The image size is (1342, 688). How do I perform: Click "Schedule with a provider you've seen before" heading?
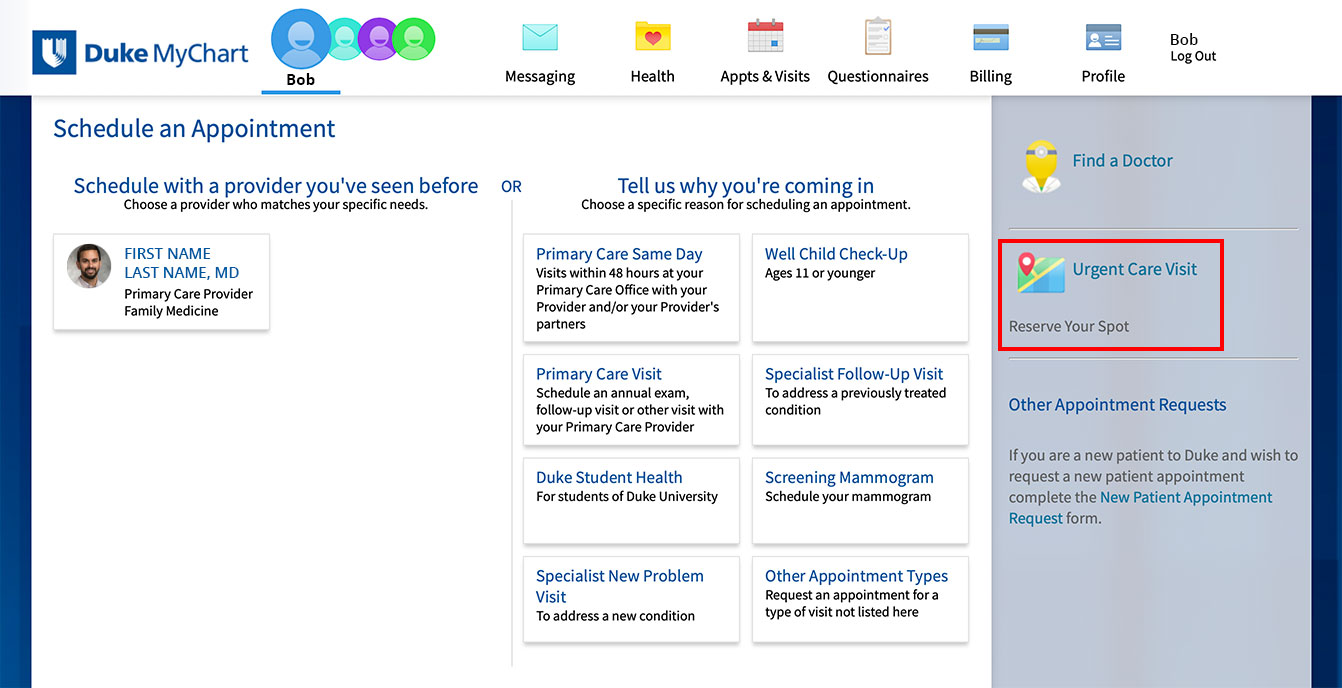click(276, 186)
